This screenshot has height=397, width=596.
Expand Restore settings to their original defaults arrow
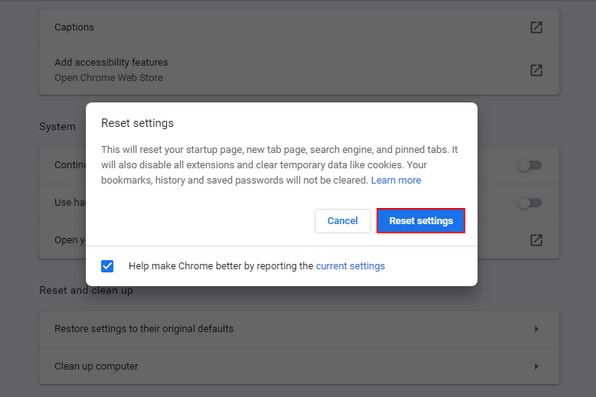(x=536, y=329)
